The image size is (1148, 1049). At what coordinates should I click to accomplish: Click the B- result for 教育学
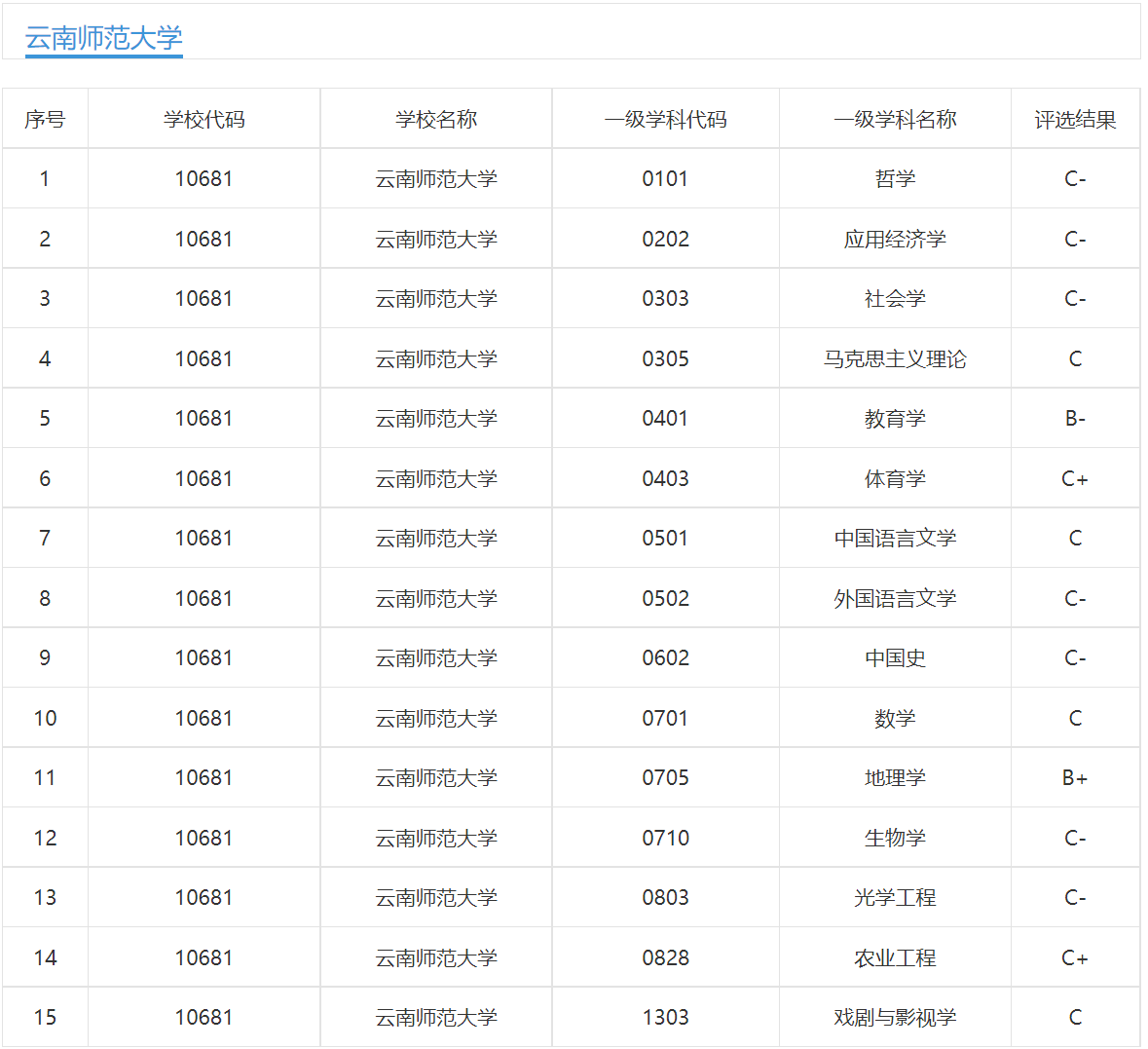click(x=1075, y=418)
